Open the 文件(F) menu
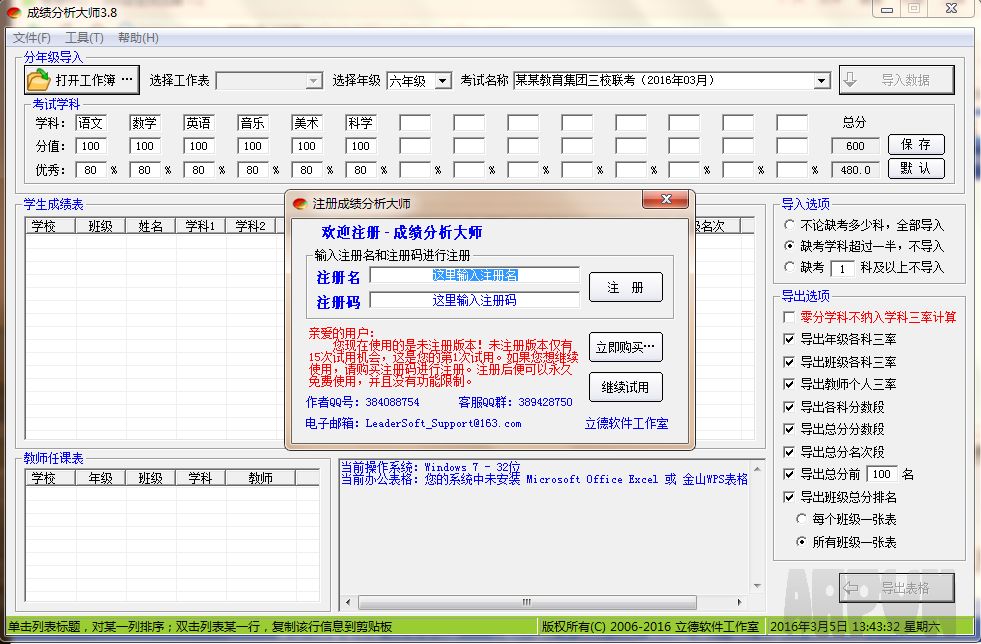This screenshot has width=981, height=644. (x=32, y=38)
